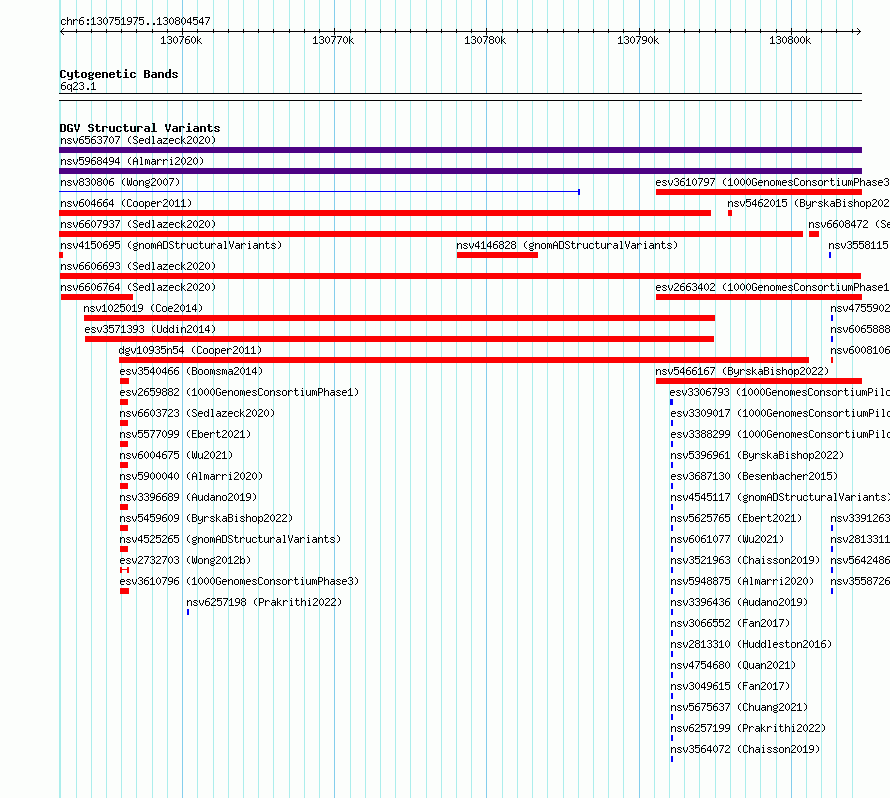Click the nsv5625765 (Ebert2021) label
The width and height of the screenshot is (890, 798).
[736, 518]
